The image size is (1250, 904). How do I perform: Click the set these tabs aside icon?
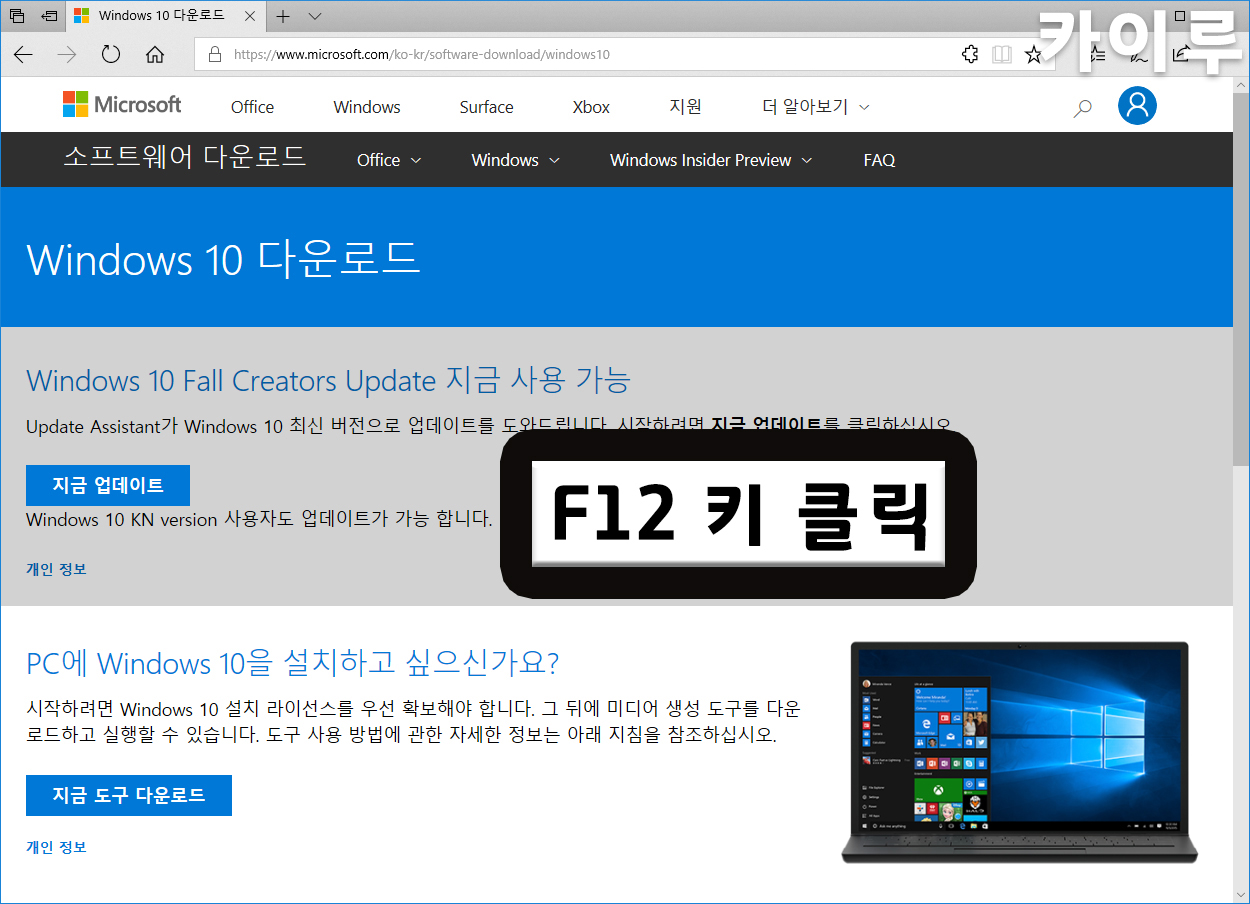coord(50,16)
